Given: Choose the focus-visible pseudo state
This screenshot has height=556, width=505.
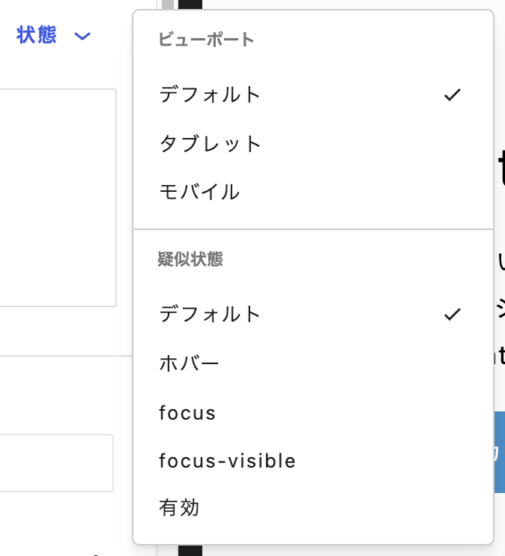Looking at the screenshot, I should [313, 461].
